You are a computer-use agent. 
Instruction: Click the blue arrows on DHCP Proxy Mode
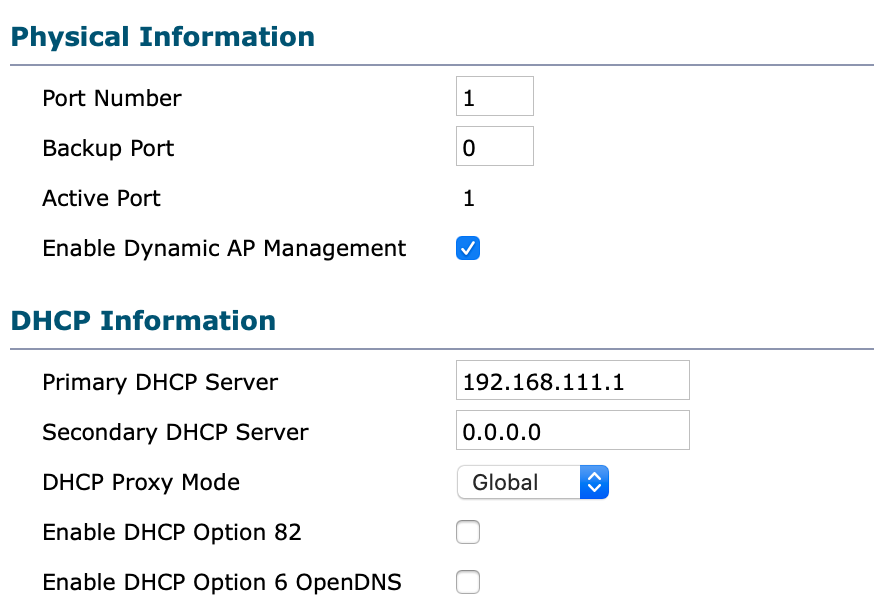pos(594,482)
